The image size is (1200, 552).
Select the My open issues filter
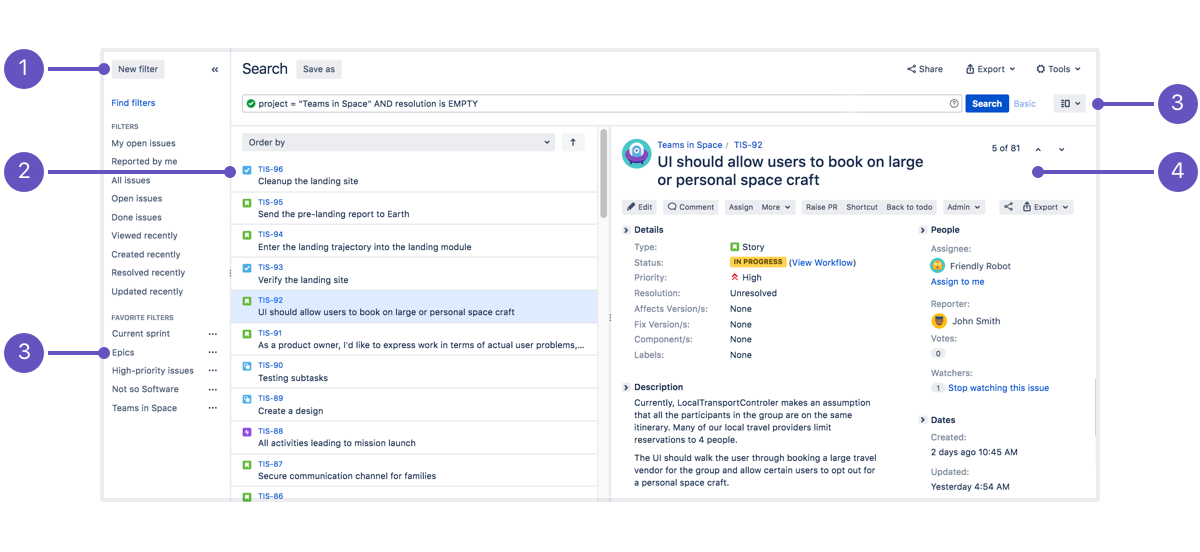coord(143,143)
